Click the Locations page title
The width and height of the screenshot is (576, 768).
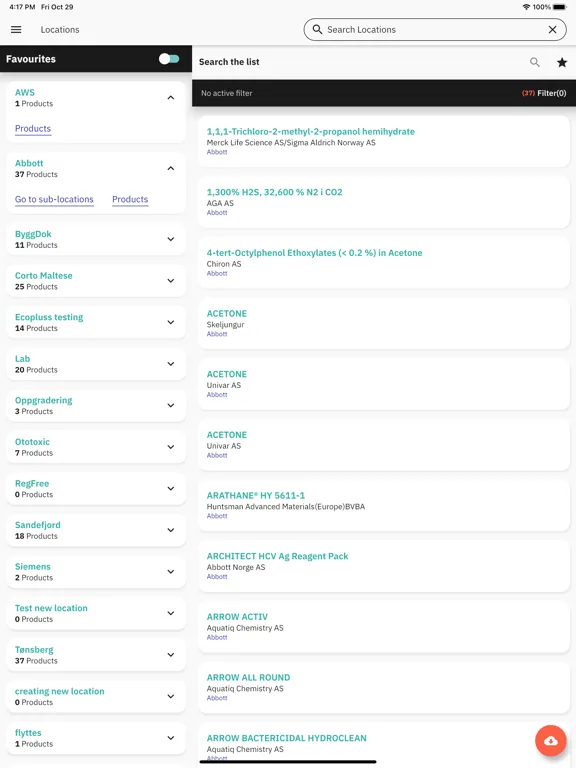(60, 29)
